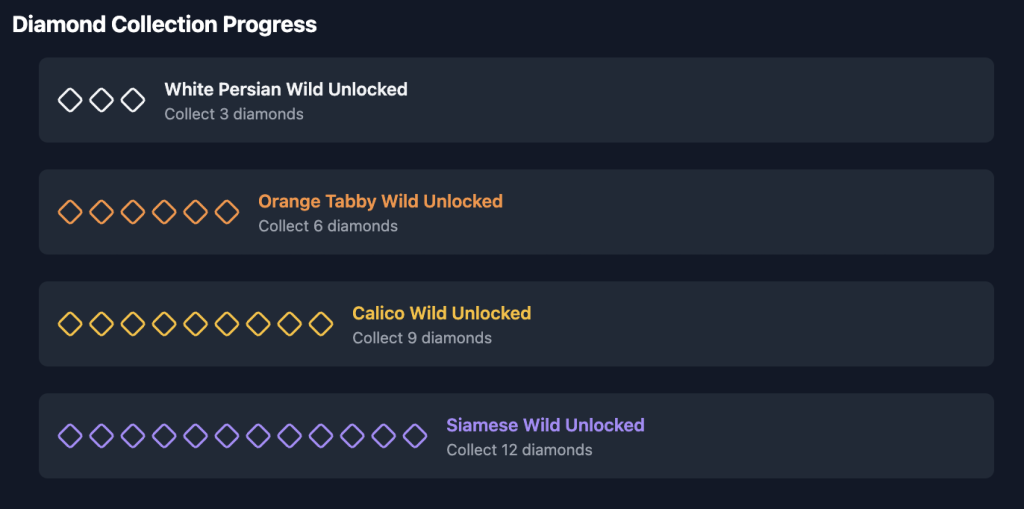Click the third orange tabby diamond
The image size is (1024, 509).
133,212
